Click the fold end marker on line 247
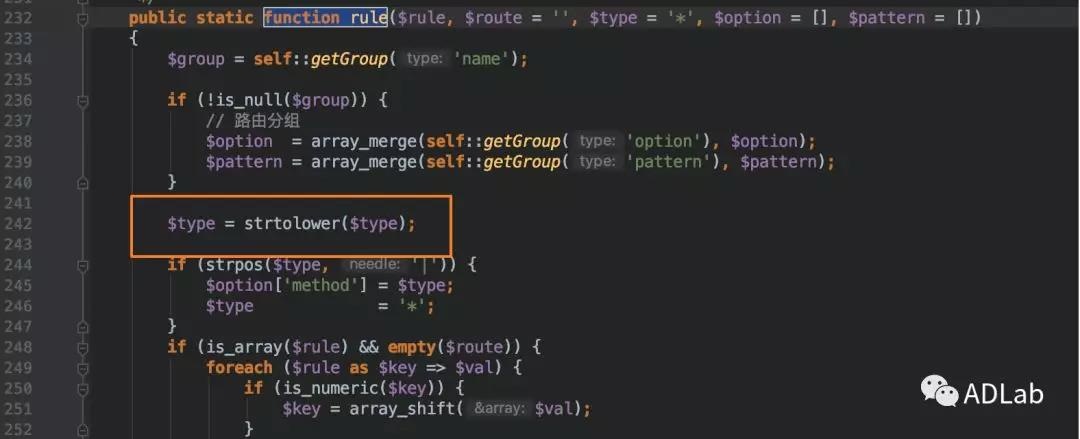 pyautogui.click(x=83, y=326)
